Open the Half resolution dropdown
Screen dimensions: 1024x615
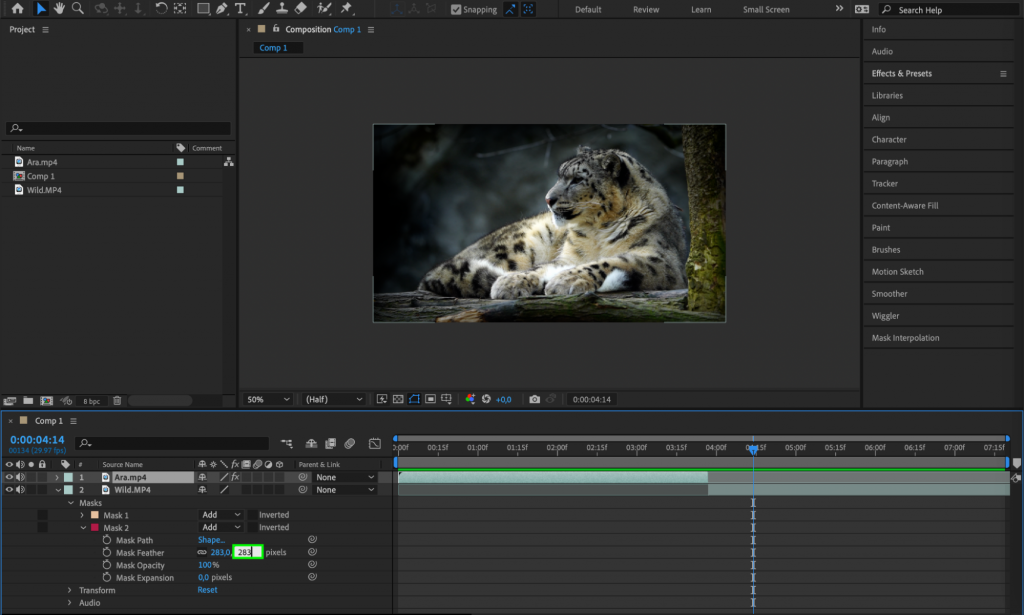(x=333, y=399)
